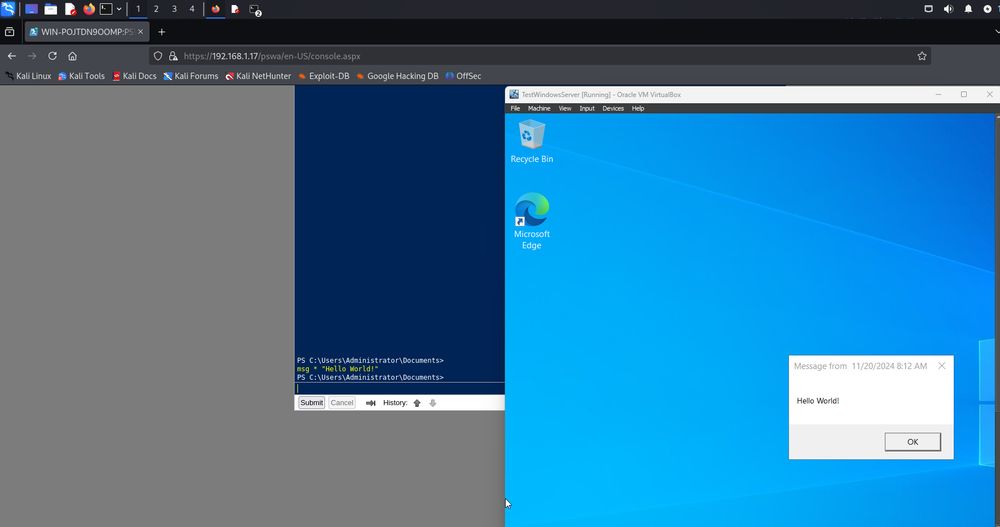Open the file manager panel launcher

pyautogui.click(x=50, y=10)
